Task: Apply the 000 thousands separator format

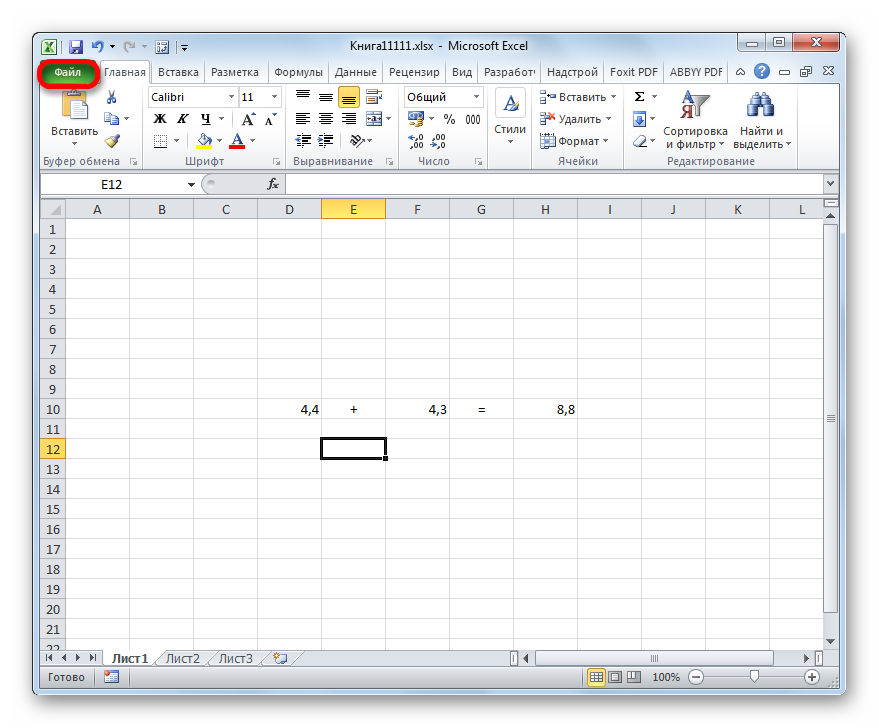Action: 473,119
